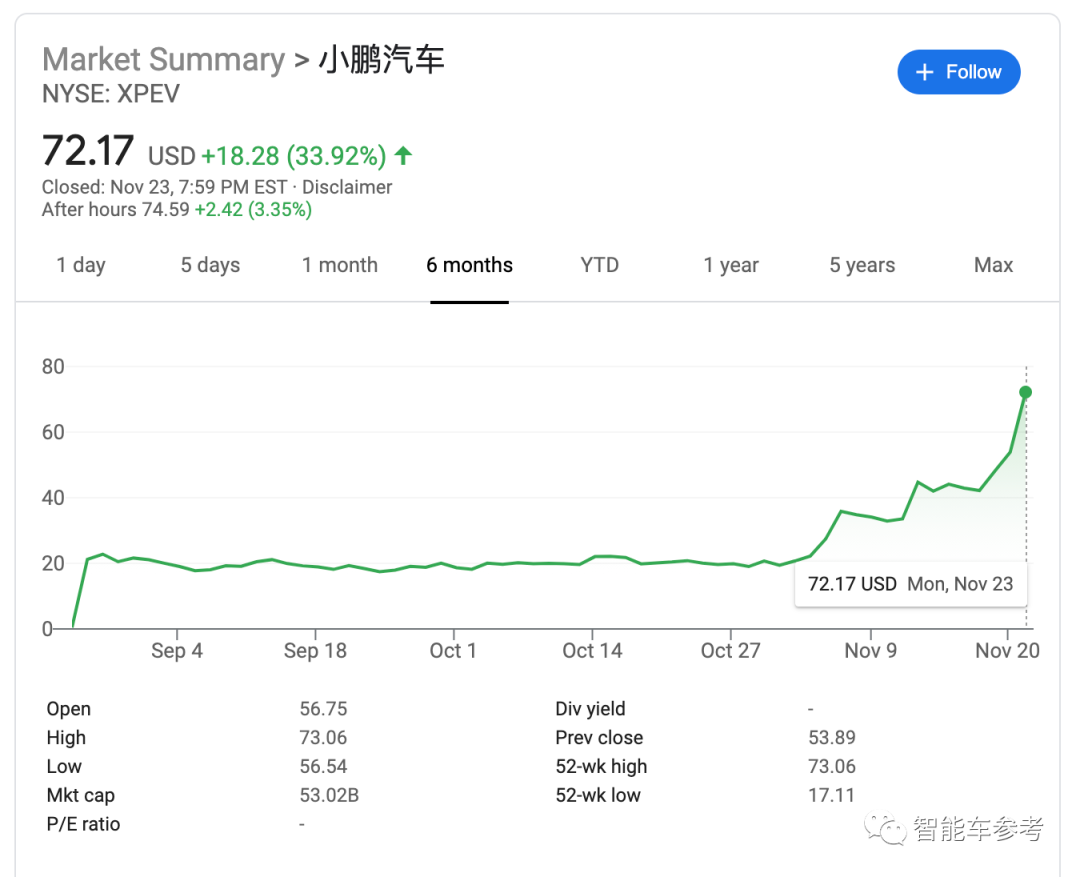Click the green dot on the chart peak

pos(1026,392)
